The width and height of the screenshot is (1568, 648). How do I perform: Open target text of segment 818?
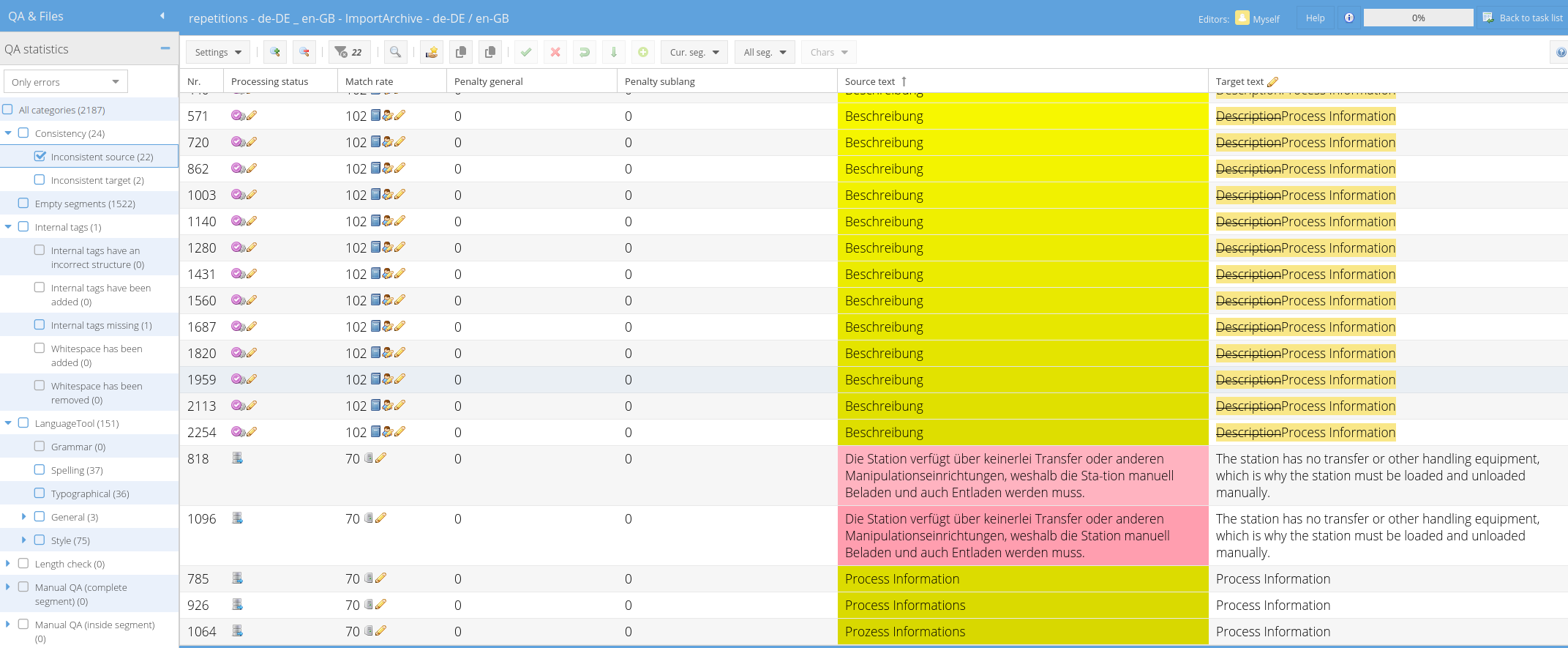(1377, 476)
